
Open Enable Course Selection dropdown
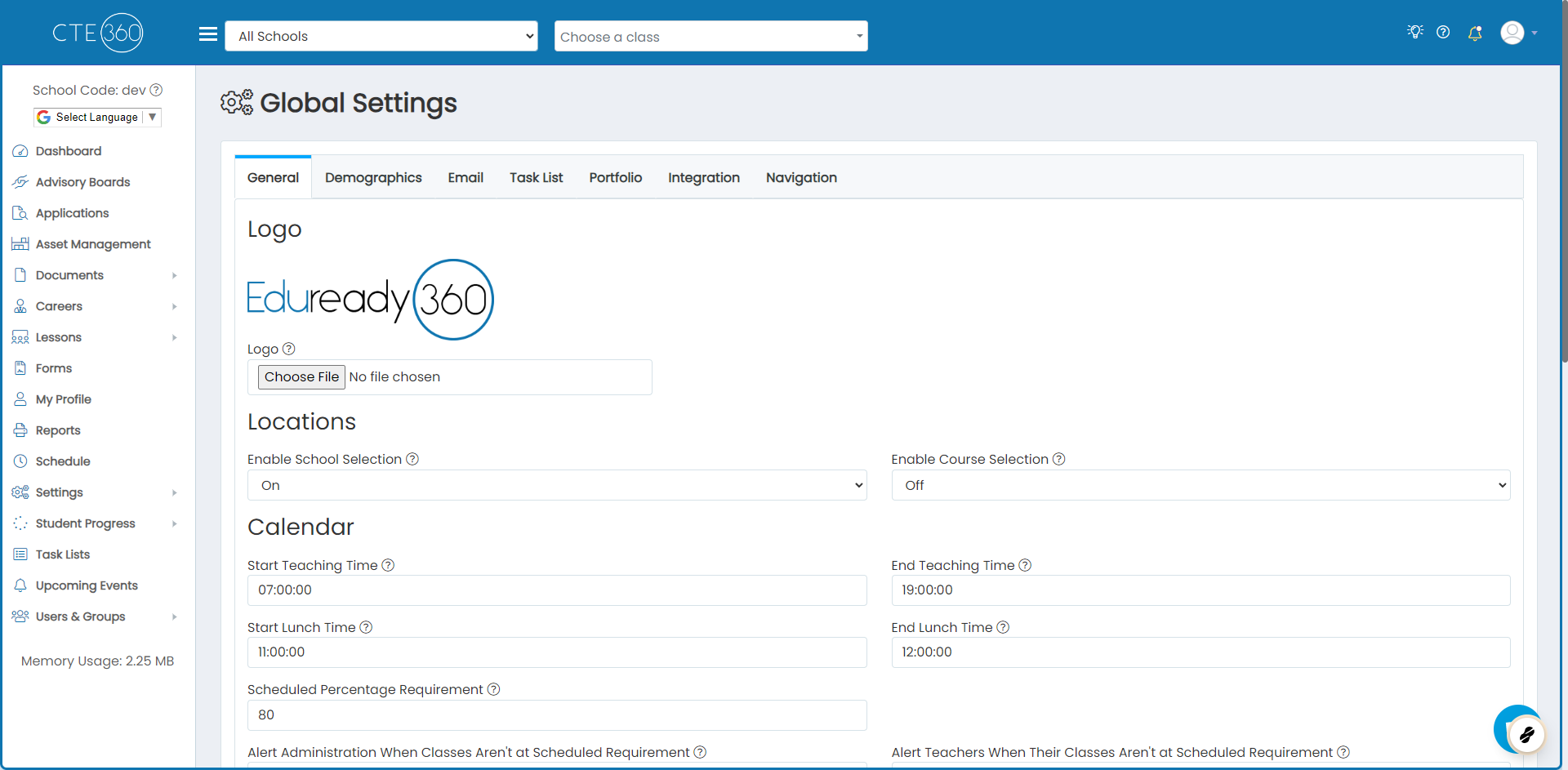tap(1200, 485)
